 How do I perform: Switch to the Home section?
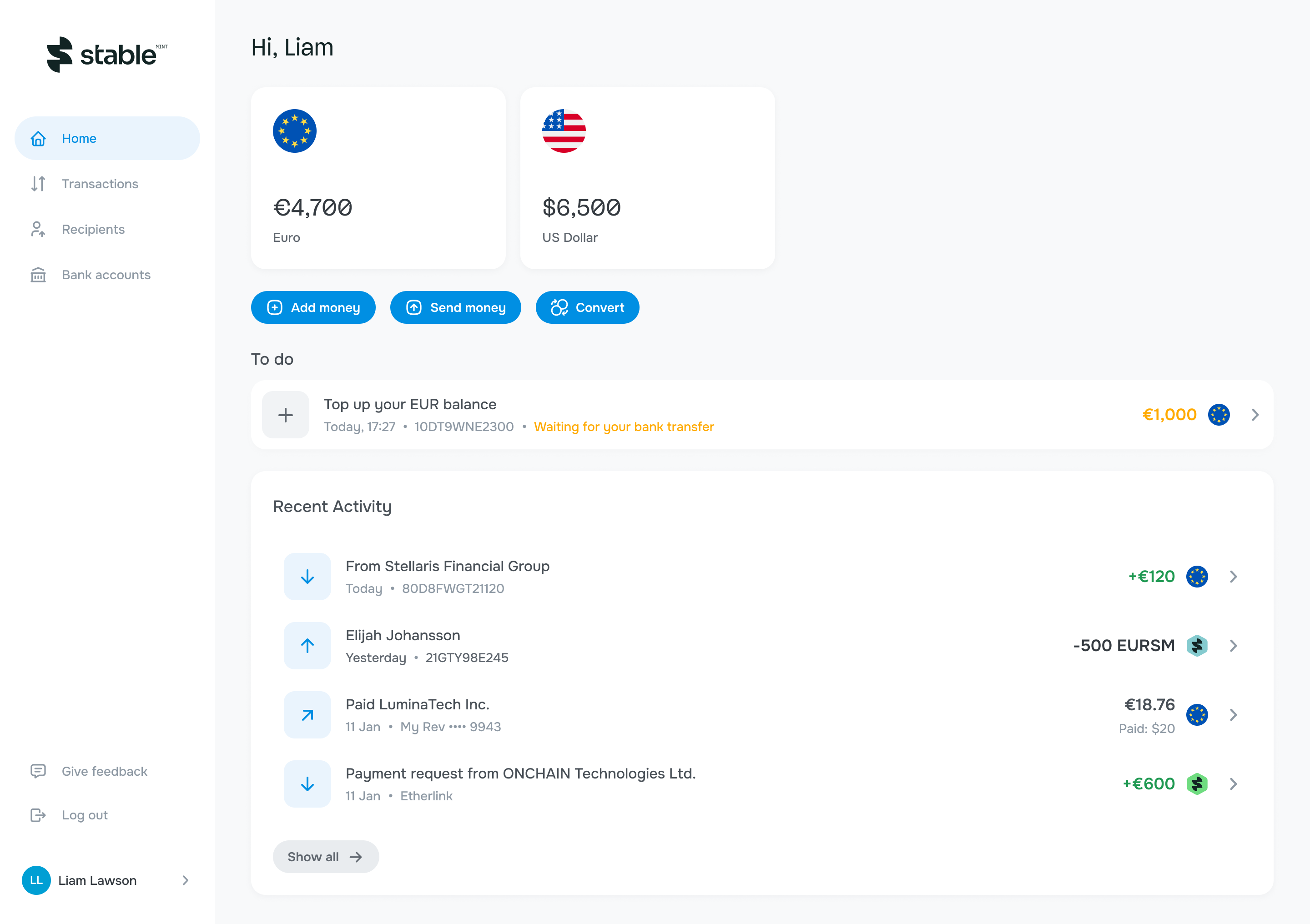[x=79, y=138]
